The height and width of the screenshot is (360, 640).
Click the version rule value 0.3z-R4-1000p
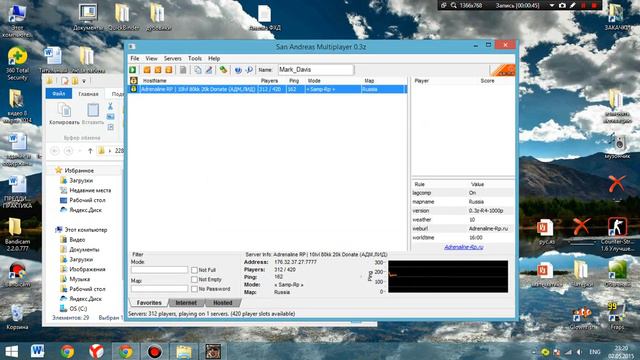(486, 211)
